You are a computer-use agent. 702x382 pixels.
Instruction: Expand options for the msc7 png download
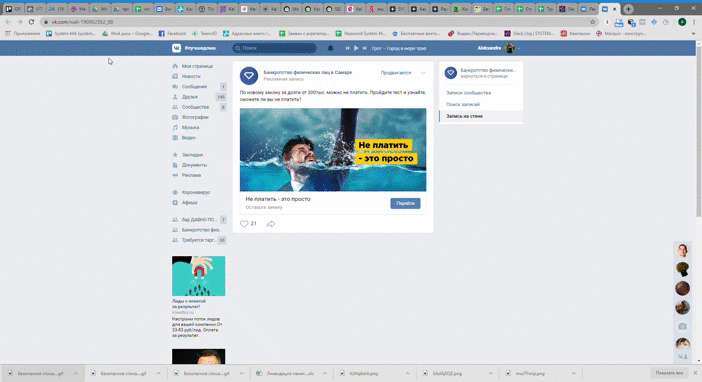point(574,373)
